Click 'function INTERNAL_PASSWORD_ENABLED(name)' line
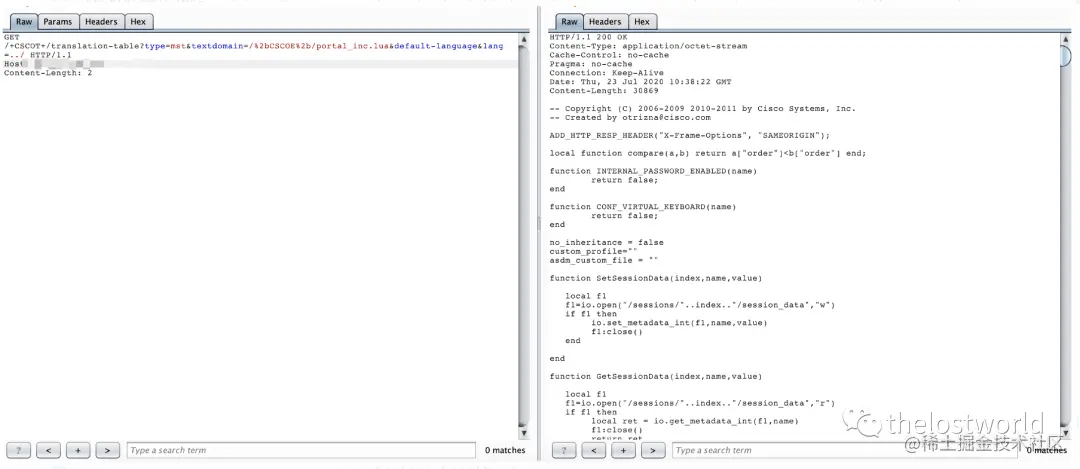This screenshot has height=469, width=1080. pos(653,171)
